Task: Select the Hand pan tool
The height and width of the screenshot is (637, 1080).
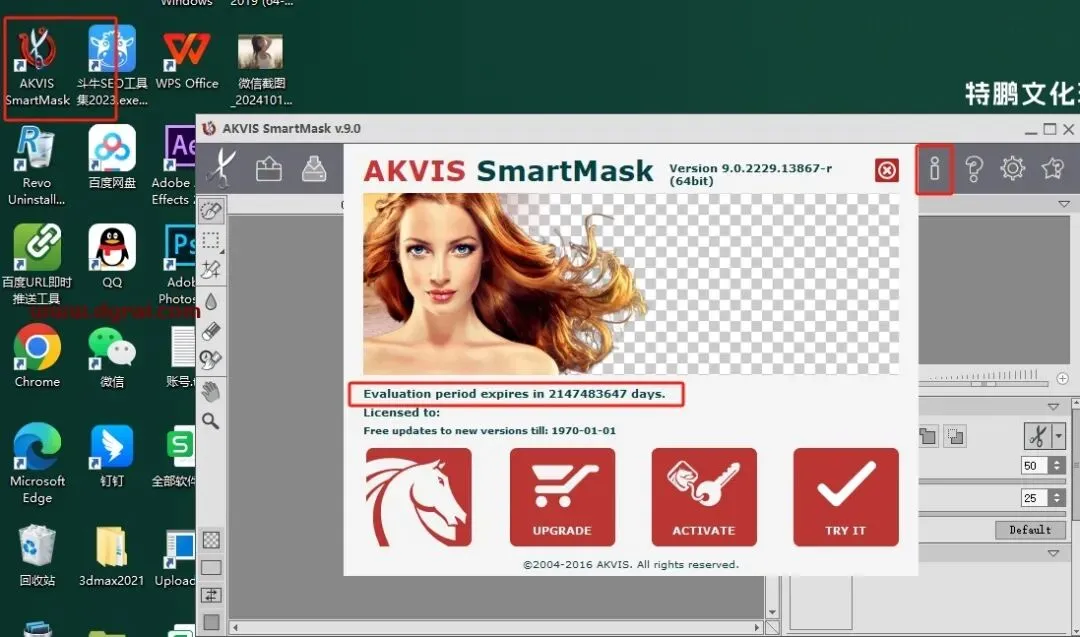Action: pyautogui.click(x=211, y=391)
